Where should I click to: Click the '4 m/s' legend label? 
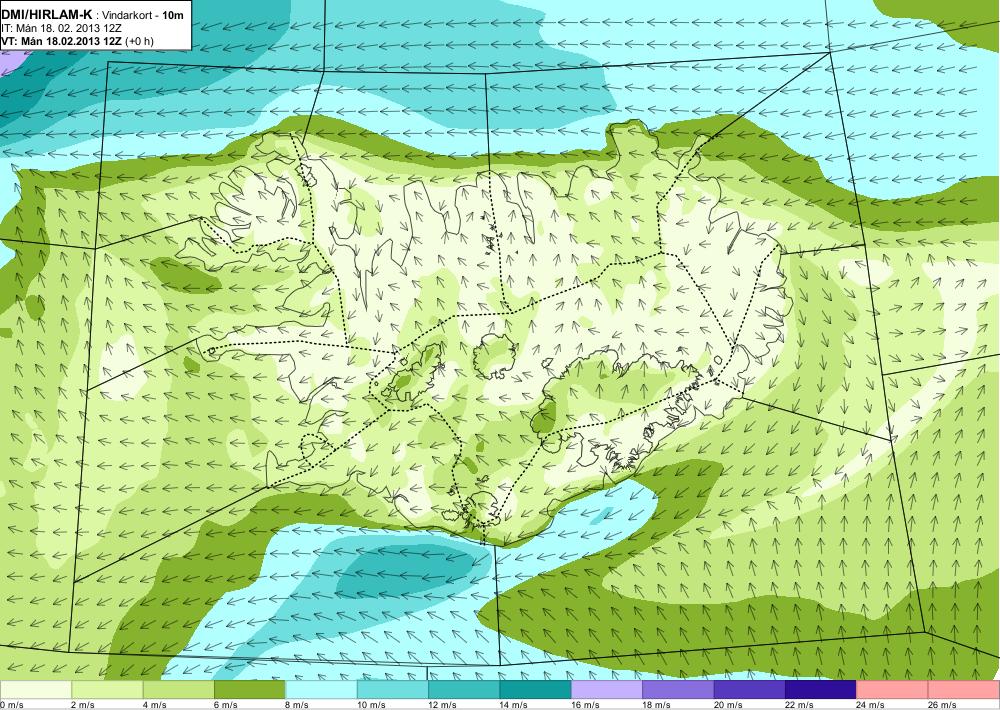[154, 705]
